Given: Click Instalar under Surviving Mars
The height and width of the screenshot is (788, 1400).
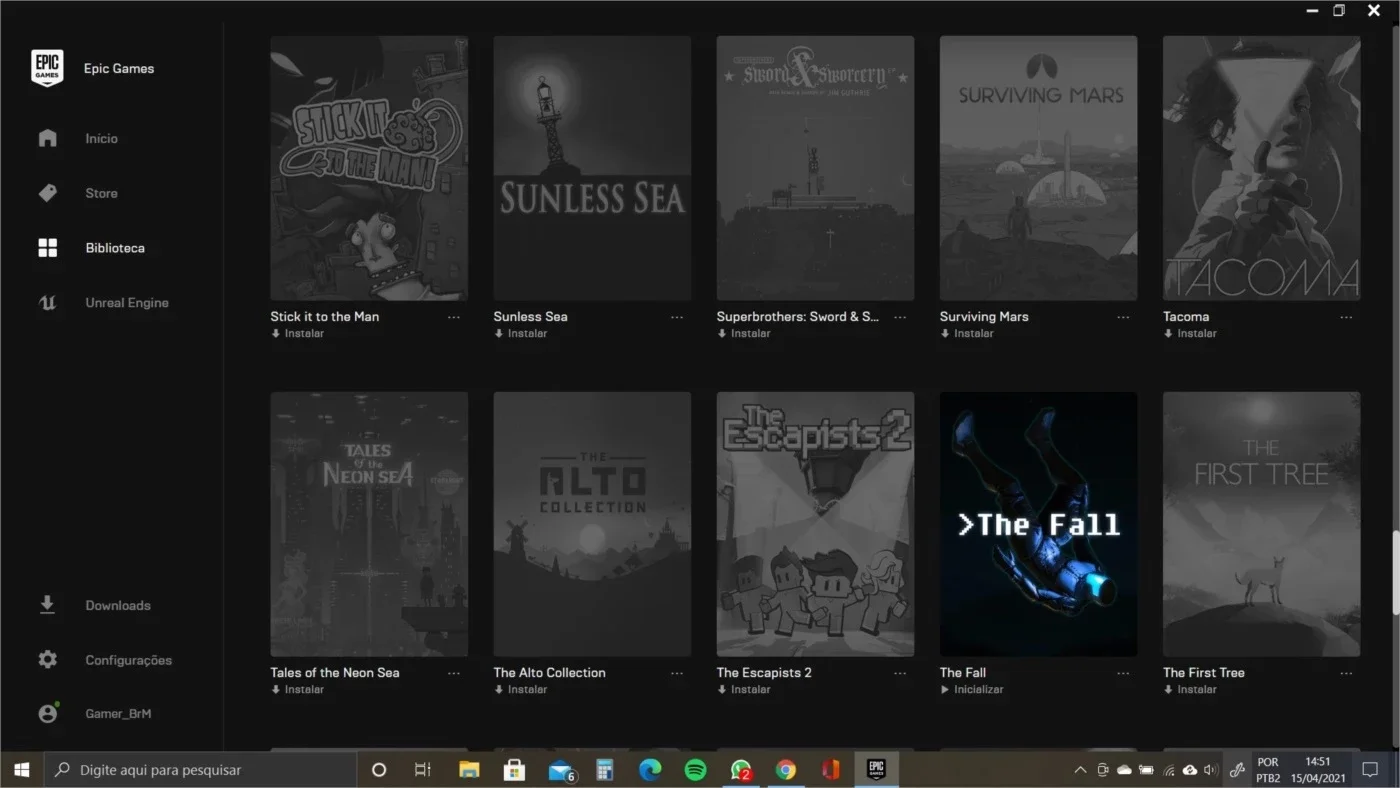Looking at the screenshot, I should click(x=966, y=334).
